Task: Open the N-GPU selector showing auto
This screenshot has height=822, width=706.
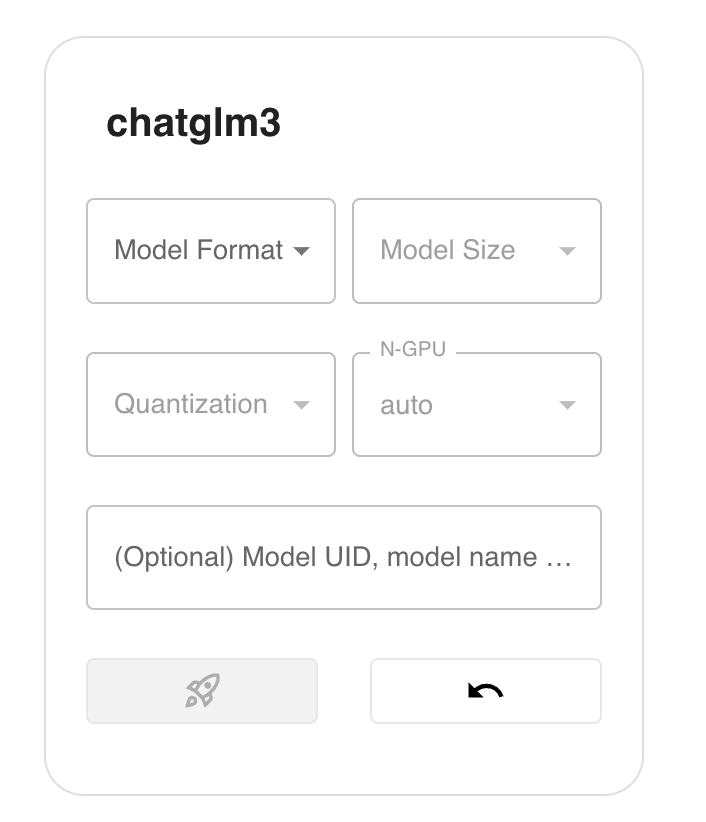Action: tap(477, 404)
